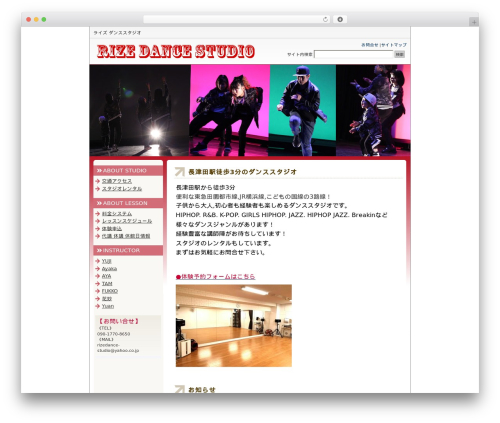Open the スタジオレンタル sidebar link

pyautogui.click(x=122, y=189)
